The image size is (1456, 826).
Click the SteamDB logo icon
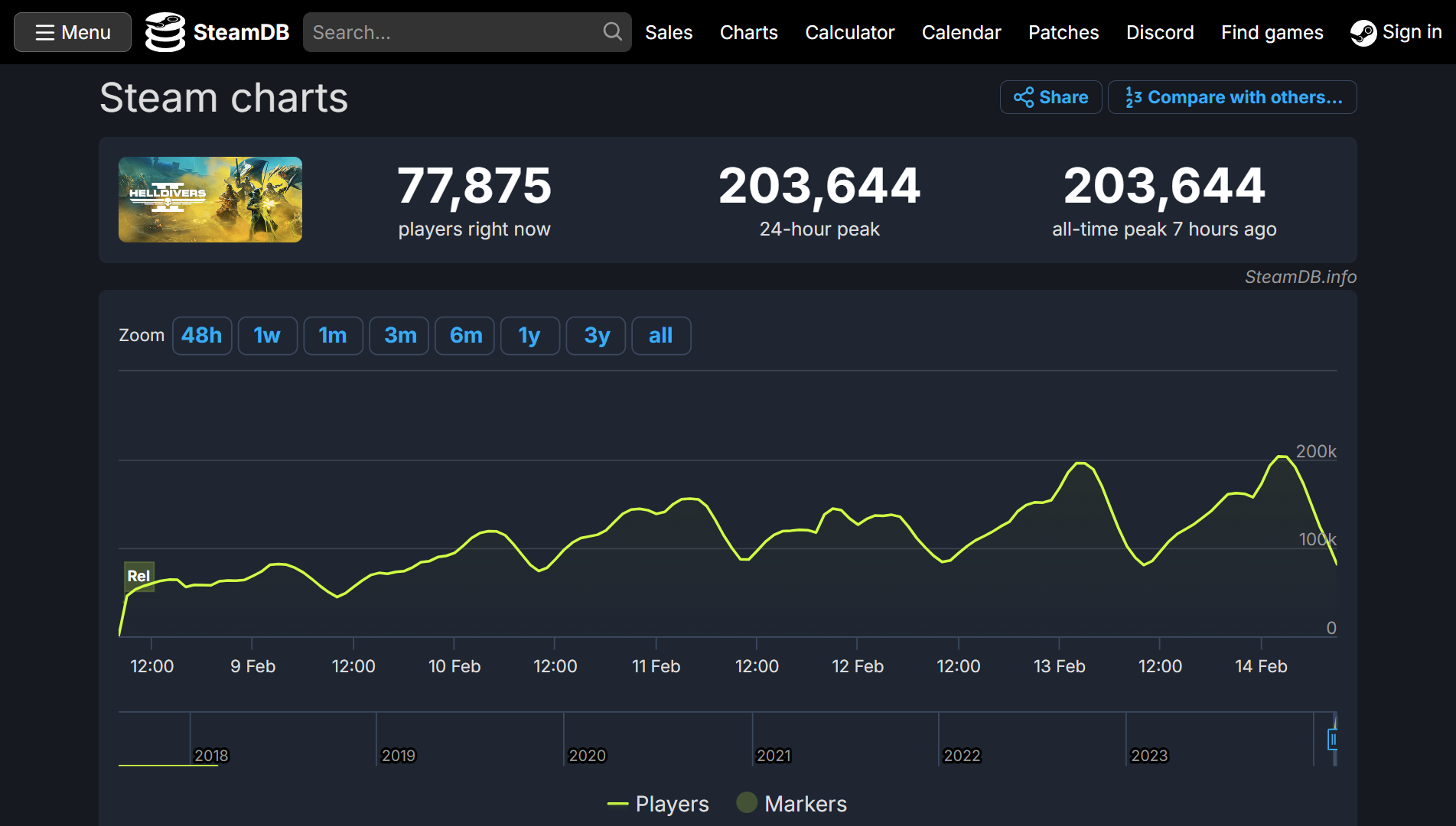[x=165, y=32]
